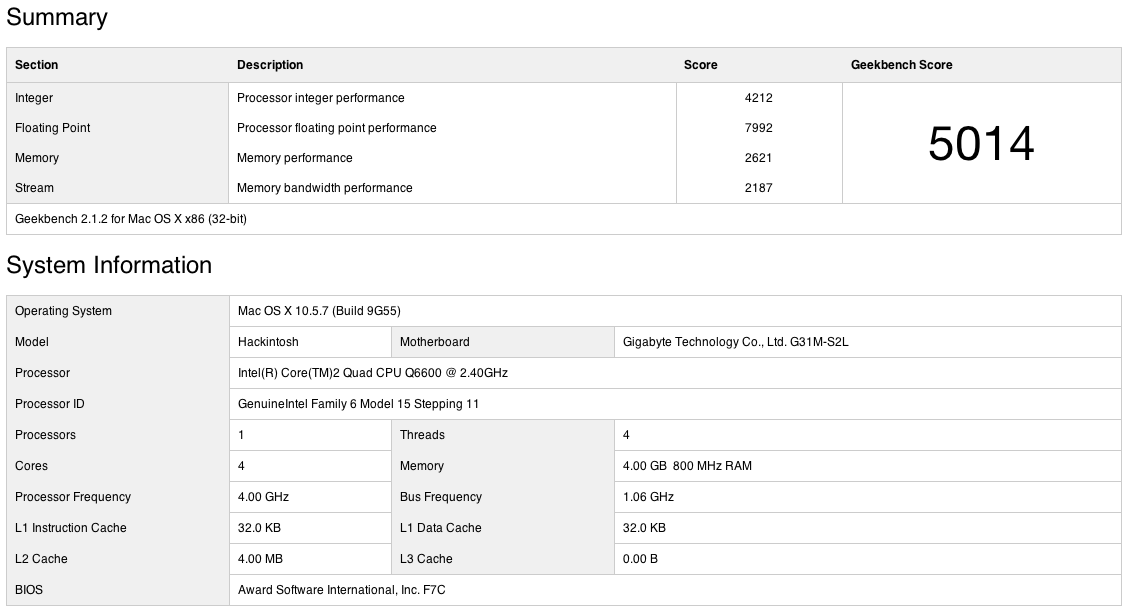Click the Gigabyte G31M-S2L motherboard value

point(735,342)
